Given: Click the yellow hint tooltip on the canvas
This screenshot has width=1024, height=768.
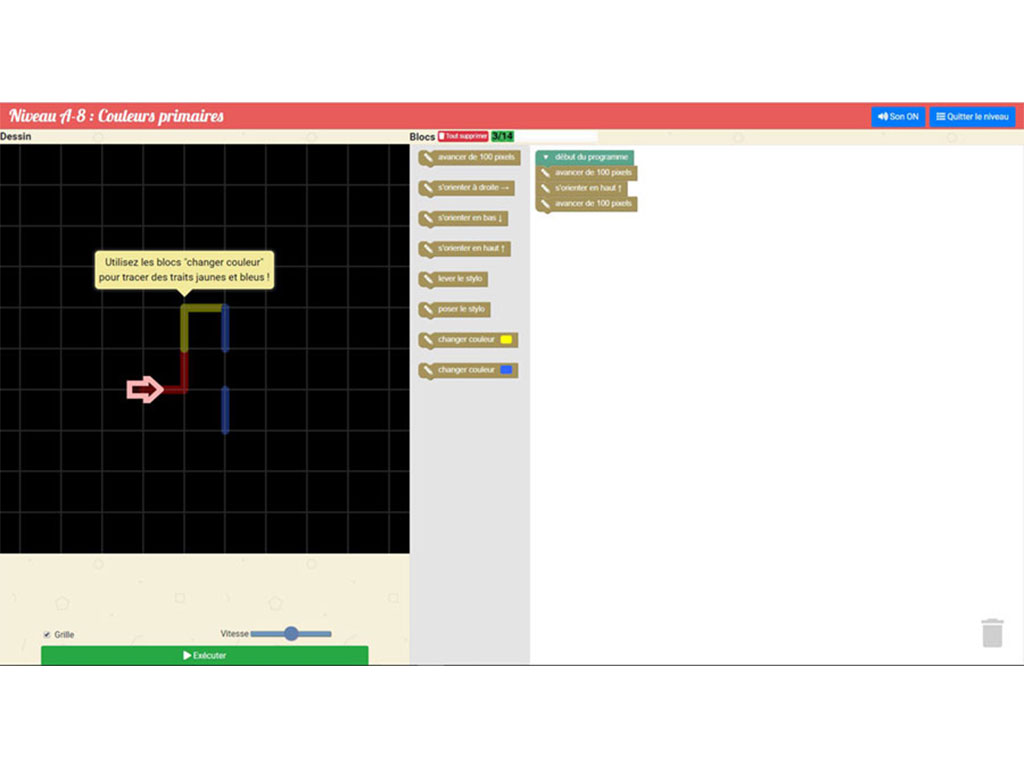Looking at the screenshot, I should tap(184, 269).
